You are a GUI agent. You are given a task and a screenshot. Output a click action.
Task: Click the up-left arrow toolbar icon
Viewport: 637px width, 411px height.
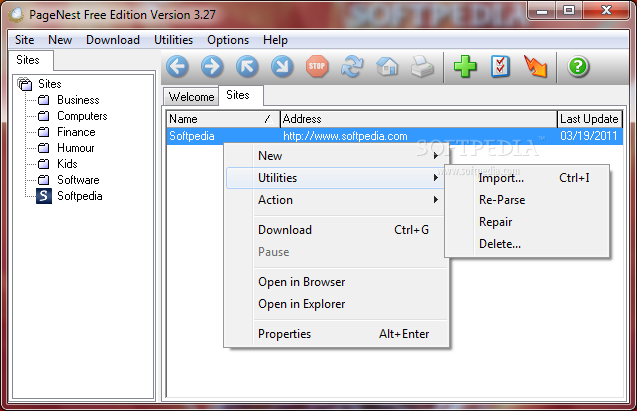[247, 66]
